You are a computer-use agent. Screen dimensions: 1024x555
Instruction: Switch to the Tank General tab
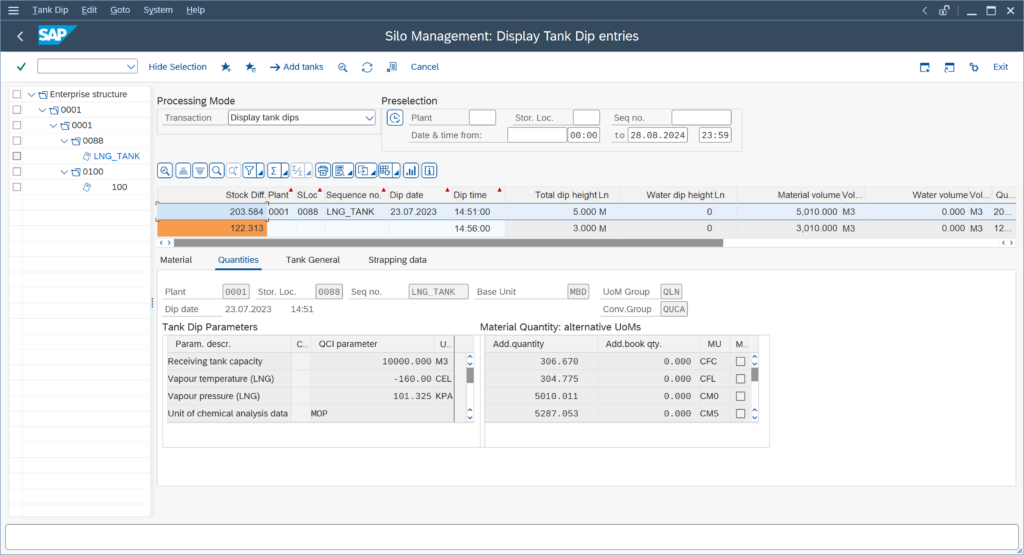313,260
